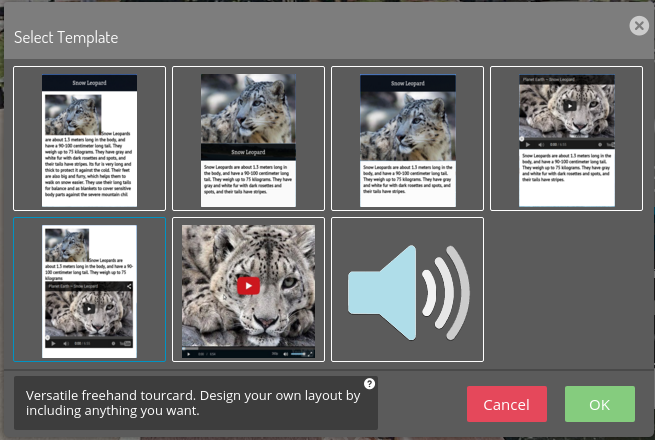Choose freehand template with image, text and video

(x=89, y=289)
